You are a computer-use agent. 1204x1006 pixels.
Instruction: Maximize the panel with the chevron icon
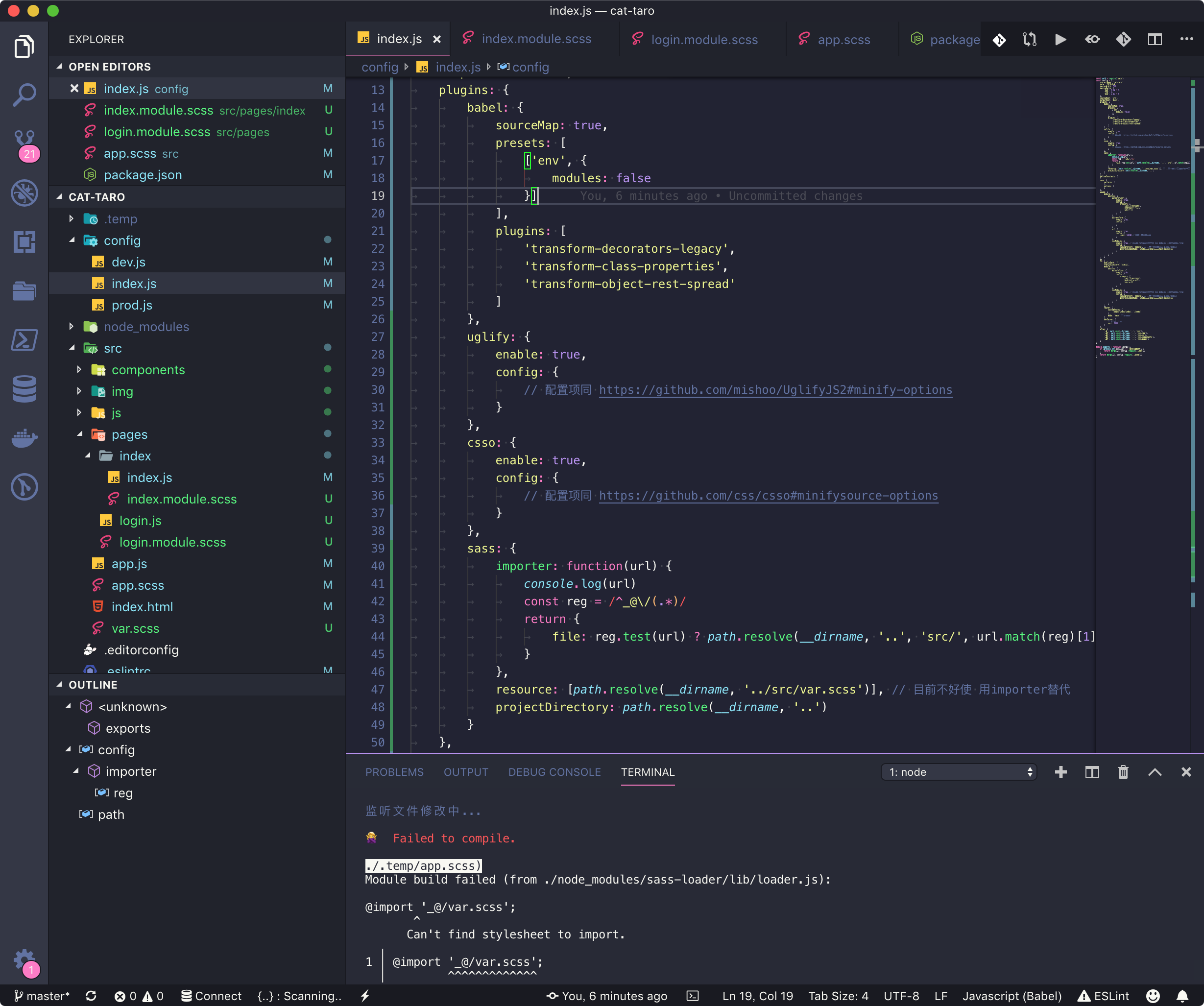[x=1154, y=772]
